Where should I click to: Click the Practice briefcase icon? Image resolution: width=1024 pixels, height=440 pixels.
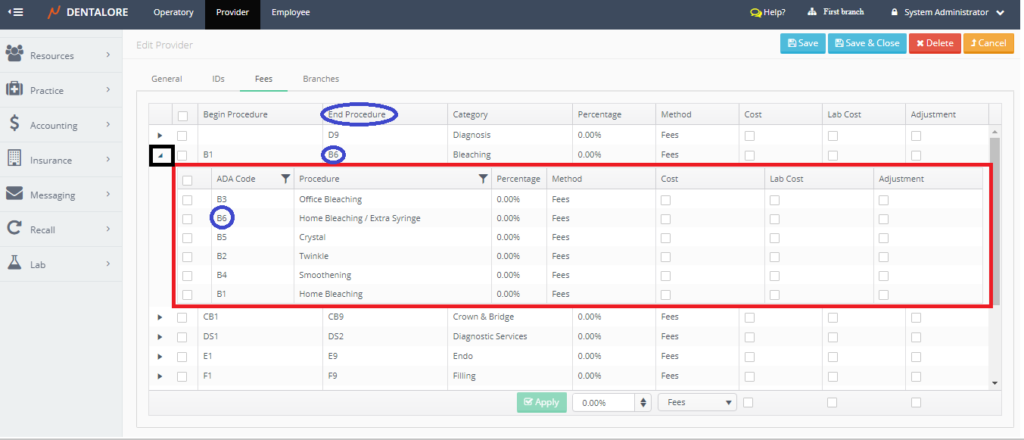(x=15, y=89)
